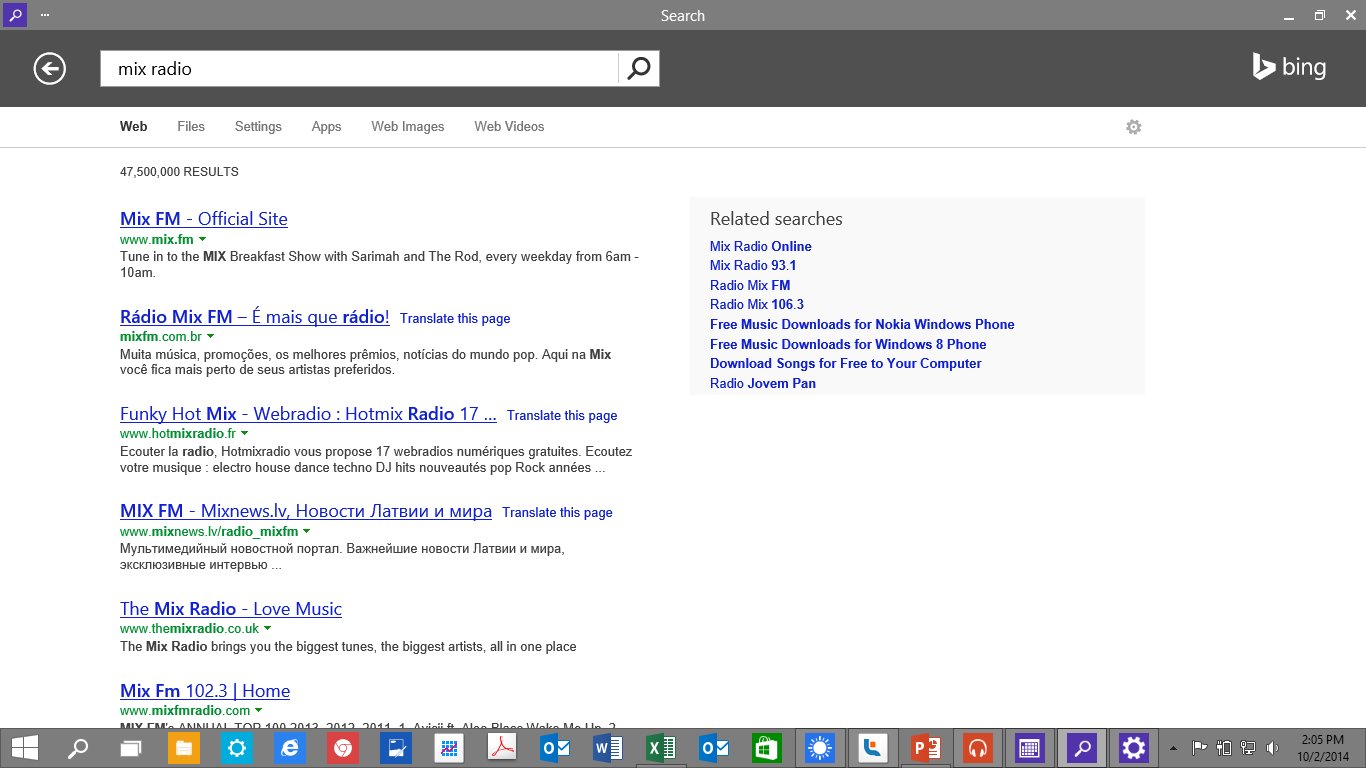Select the Web tab
1366x768 pixels.
(133, 127)
